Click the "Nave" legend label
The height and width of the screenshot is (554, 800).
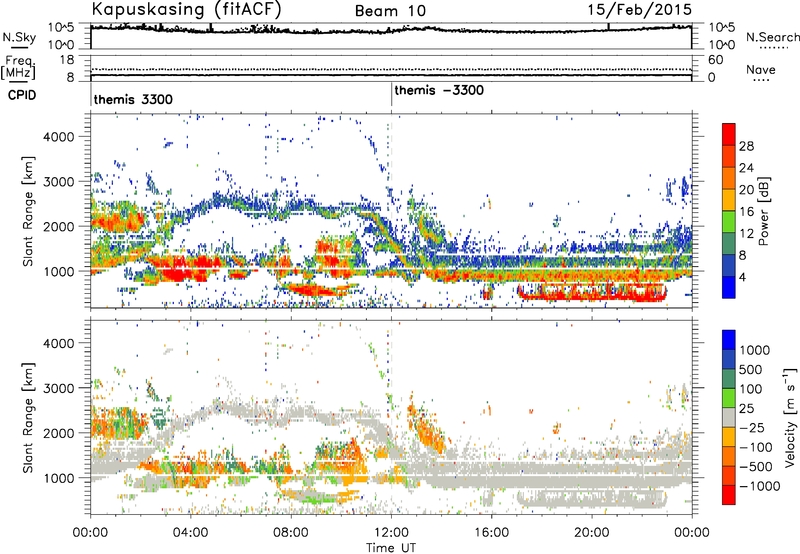[761, 70]
